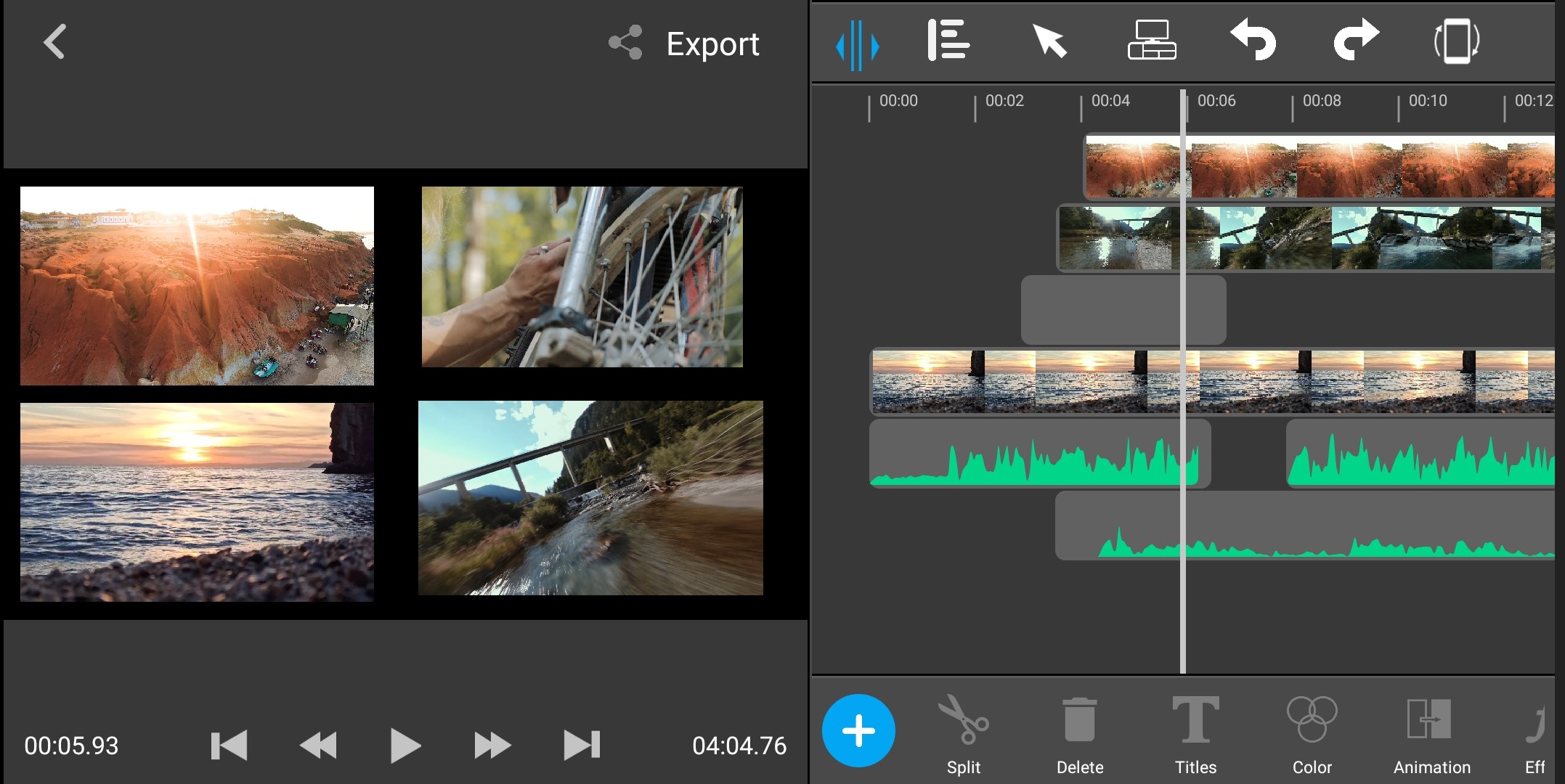Skip to the start of the project

[x=229, y=746]
